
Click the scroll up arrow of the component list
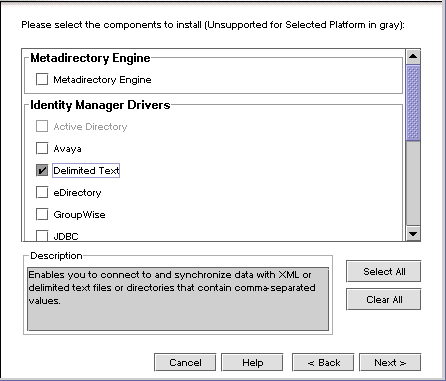(413, 56)
